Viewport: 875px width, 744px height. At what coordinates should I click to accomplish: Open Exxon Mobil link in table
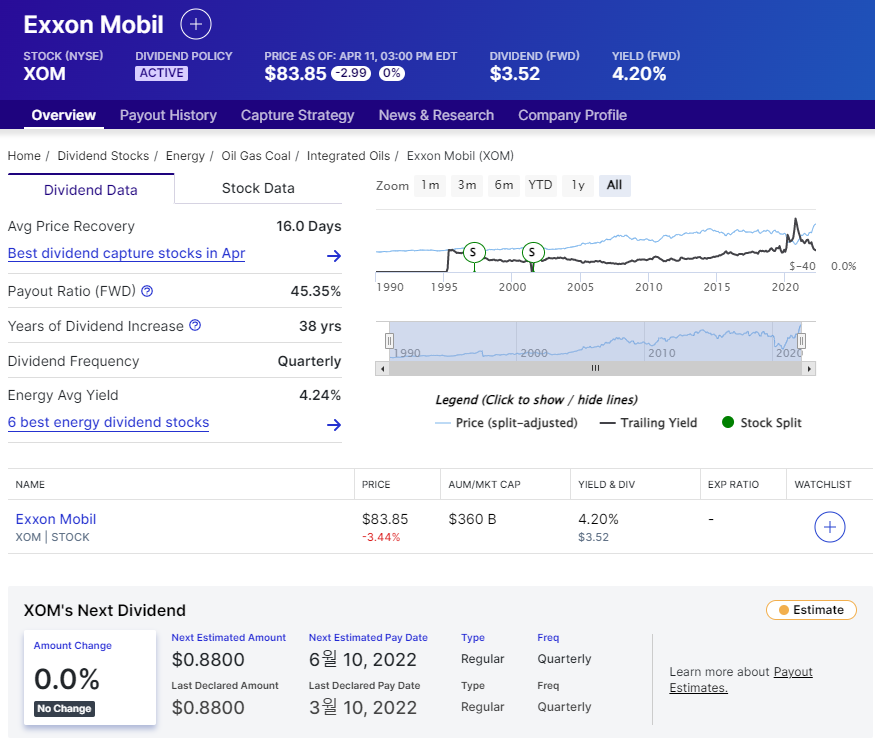(56, 519)
